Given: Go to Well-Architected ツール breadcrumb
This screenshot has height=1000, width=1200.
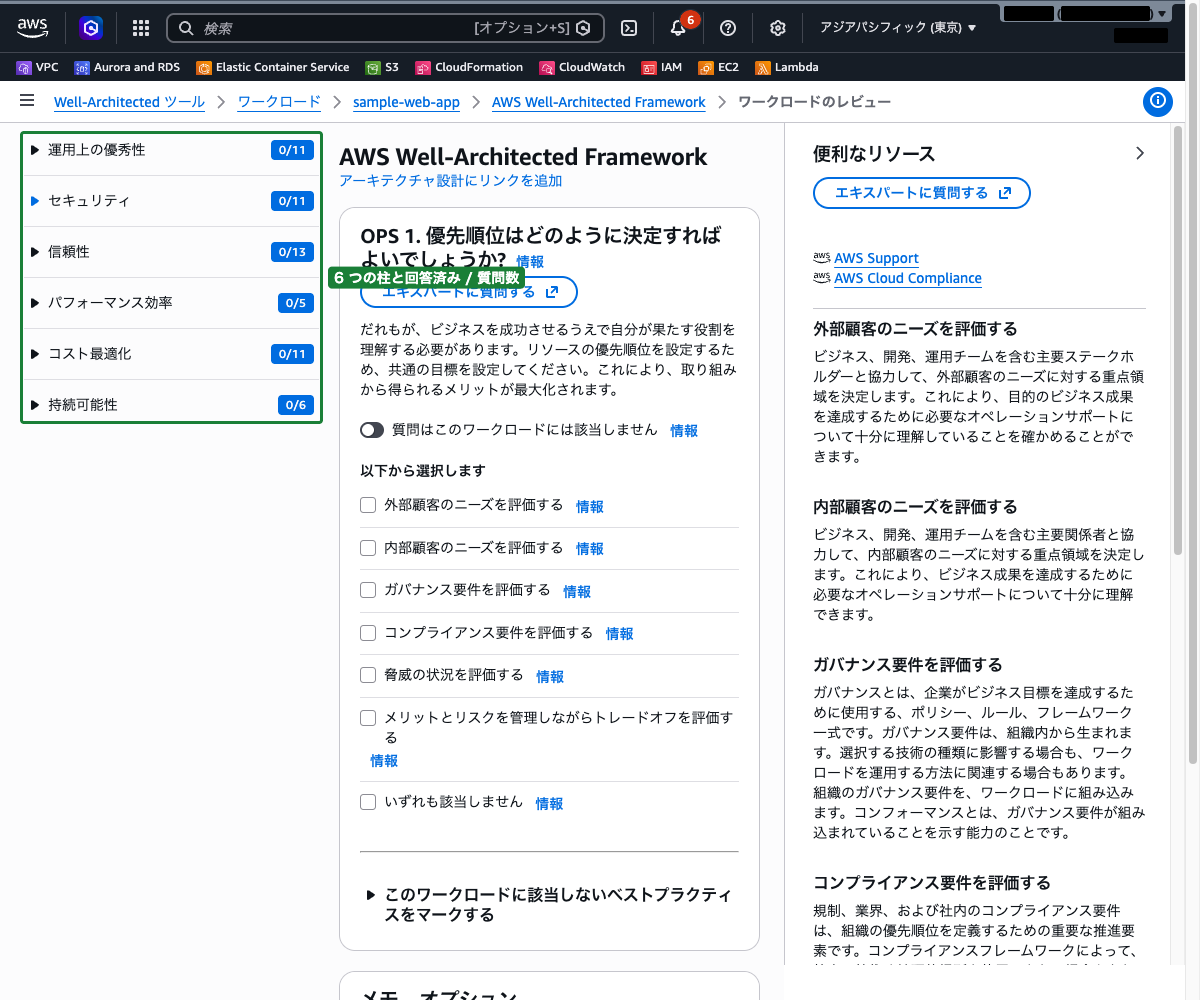Looking at the screenshot, I should (x=129, y=102).
